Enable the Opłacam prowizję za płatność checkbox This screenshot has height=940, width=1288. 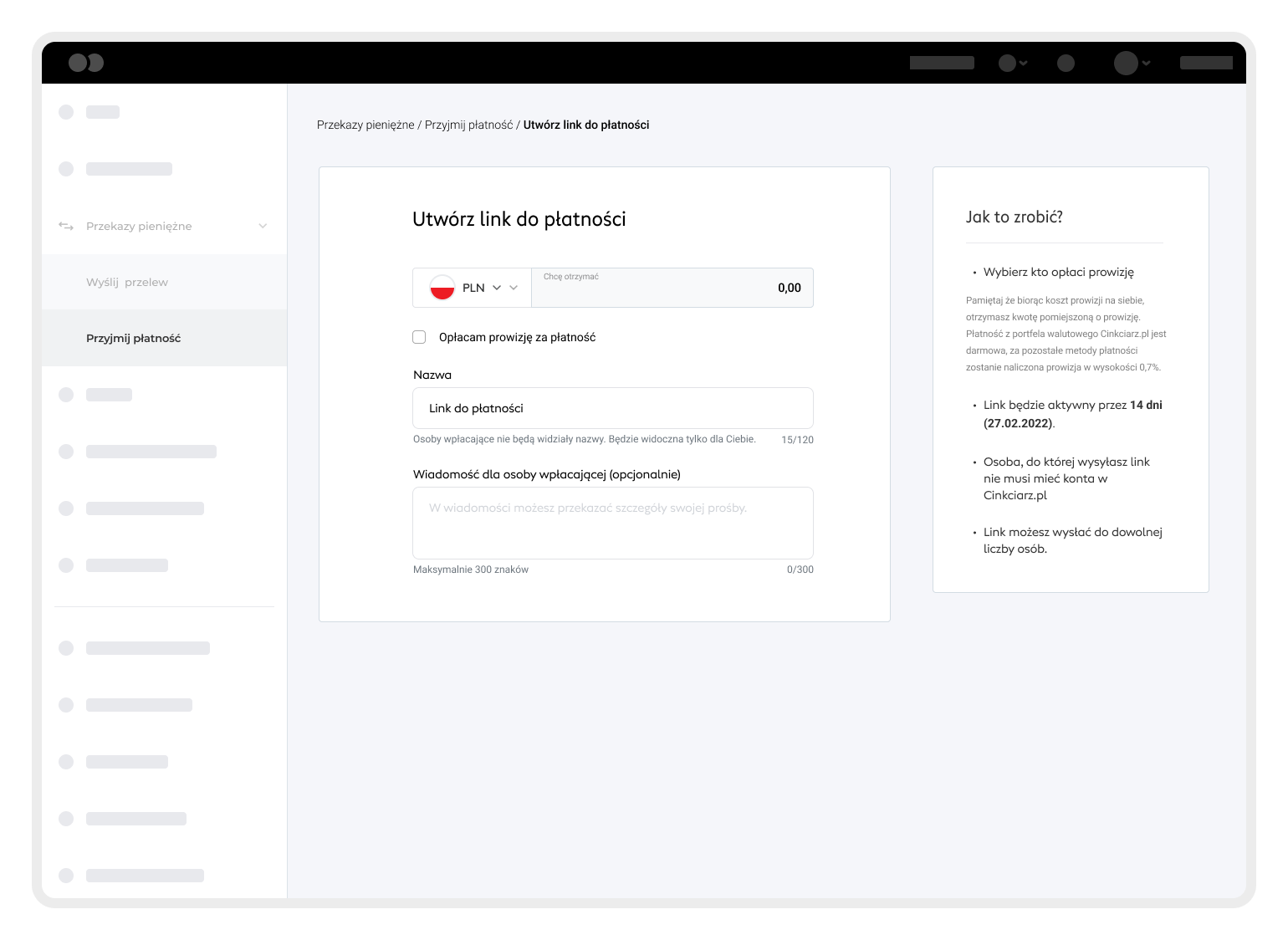tap(419, 337)
